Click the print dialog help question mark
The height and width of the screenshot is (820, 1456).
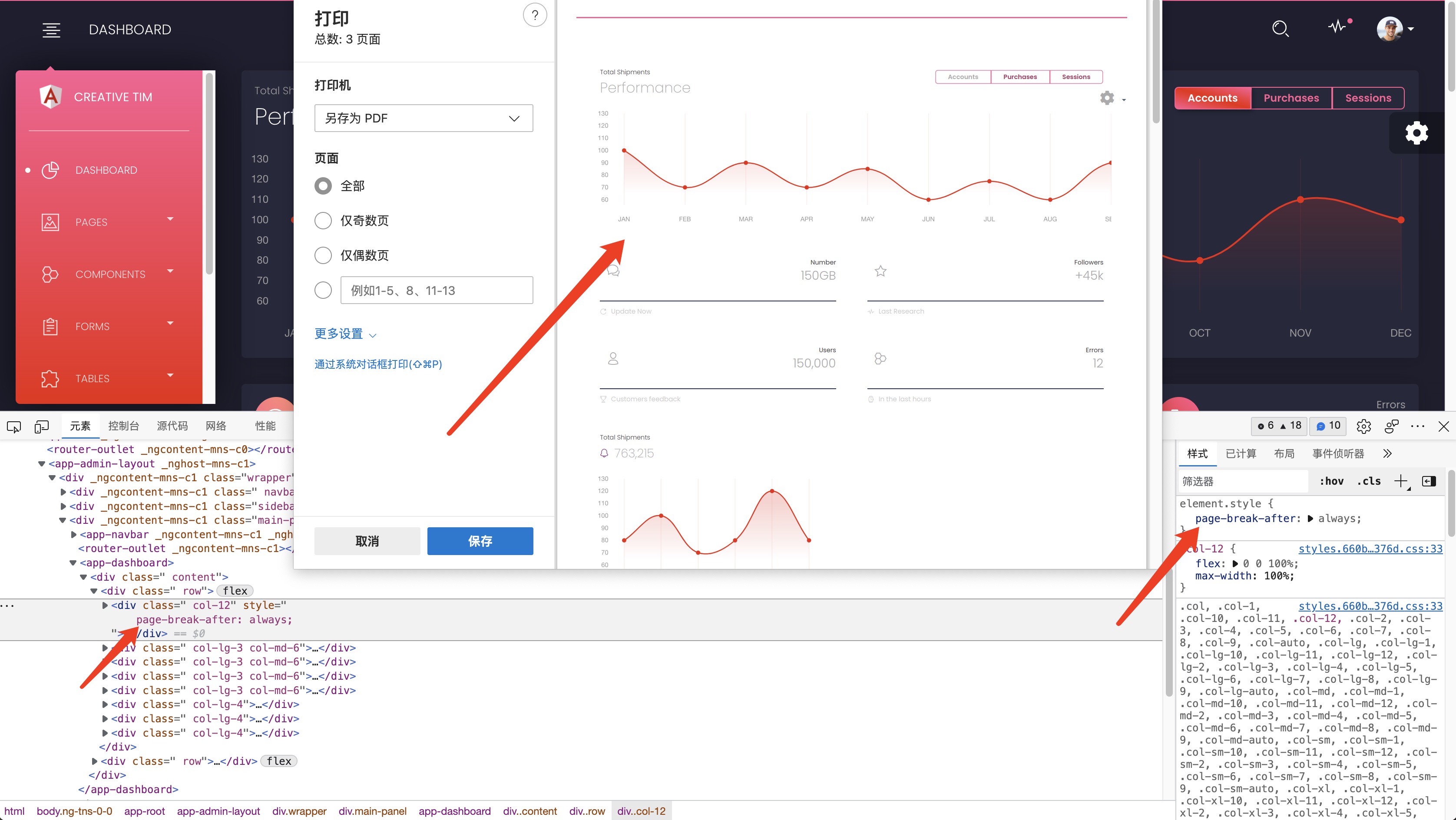coord(534,15)
